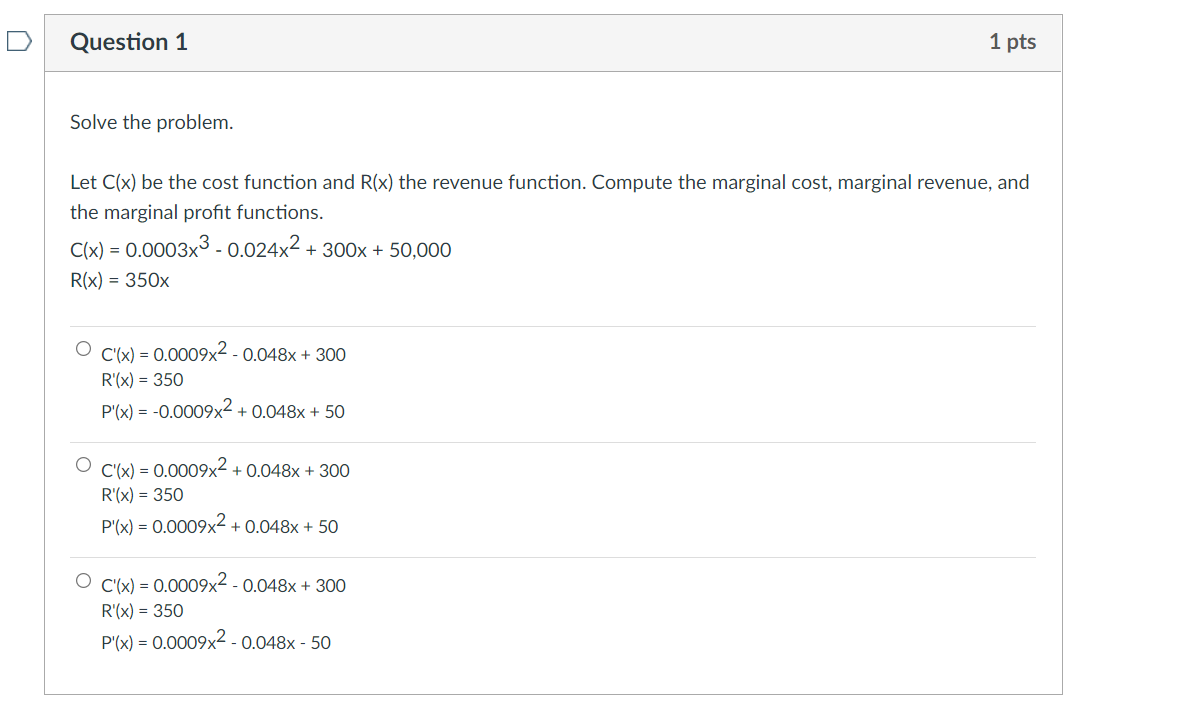Screen dimensions: 1179x720
Task: Click the Question 1 header
Action: tap(128, 42)
